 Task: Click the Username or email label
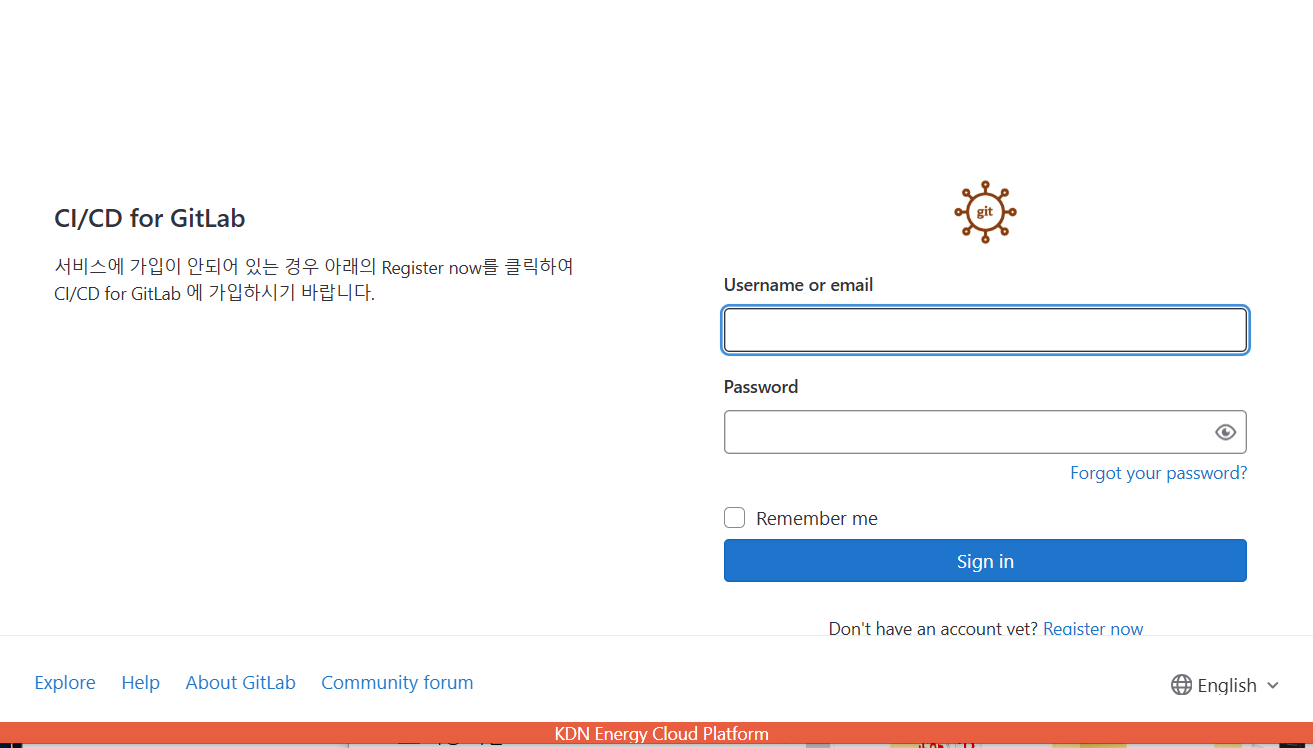[798, 285]
